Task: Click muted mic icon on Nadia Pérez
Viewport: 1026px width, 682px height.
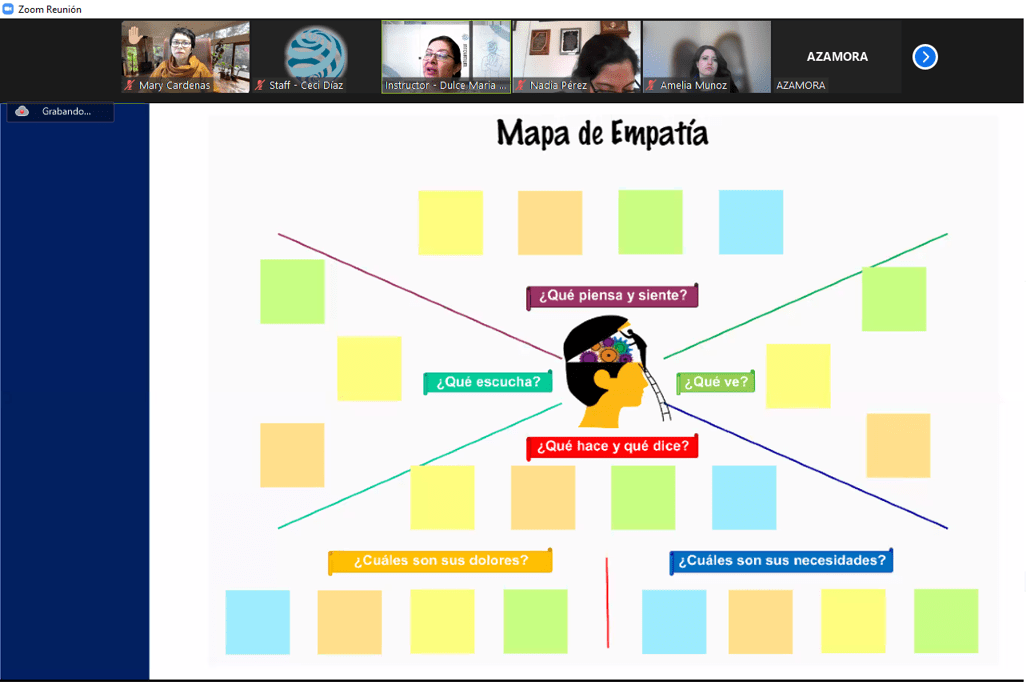Action: [x=521, y=86]
